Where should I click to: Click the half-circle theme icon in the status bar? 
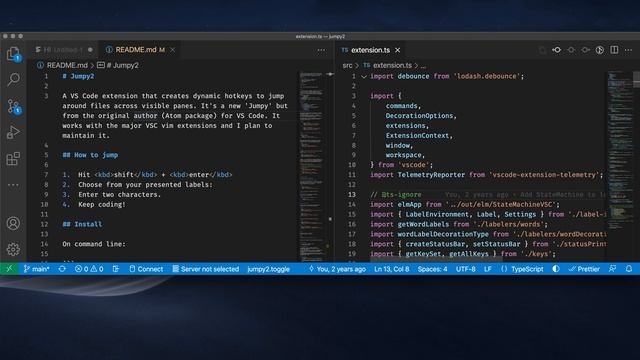click(556, 269)
